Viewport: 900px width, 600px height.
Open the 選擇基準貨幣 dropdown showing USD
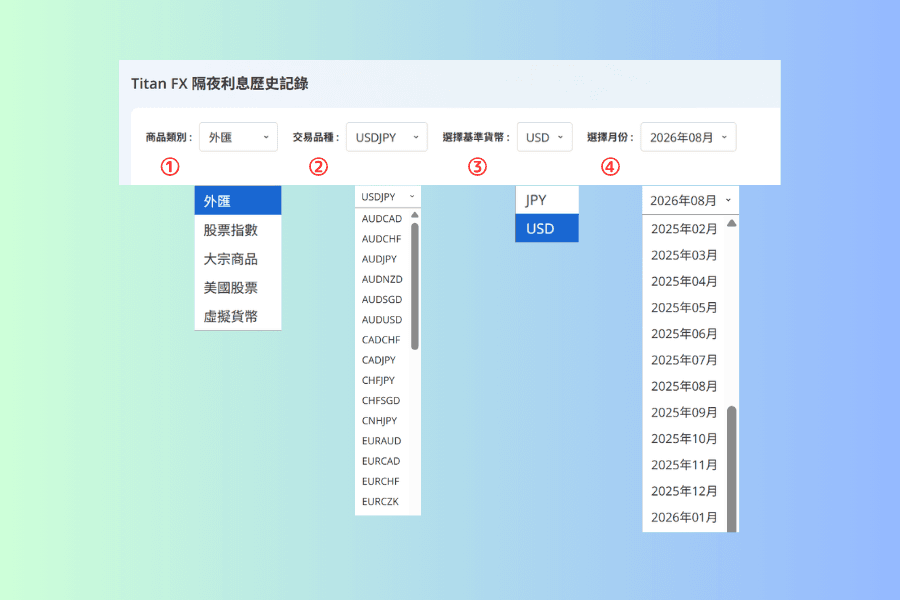pos(544,137)
